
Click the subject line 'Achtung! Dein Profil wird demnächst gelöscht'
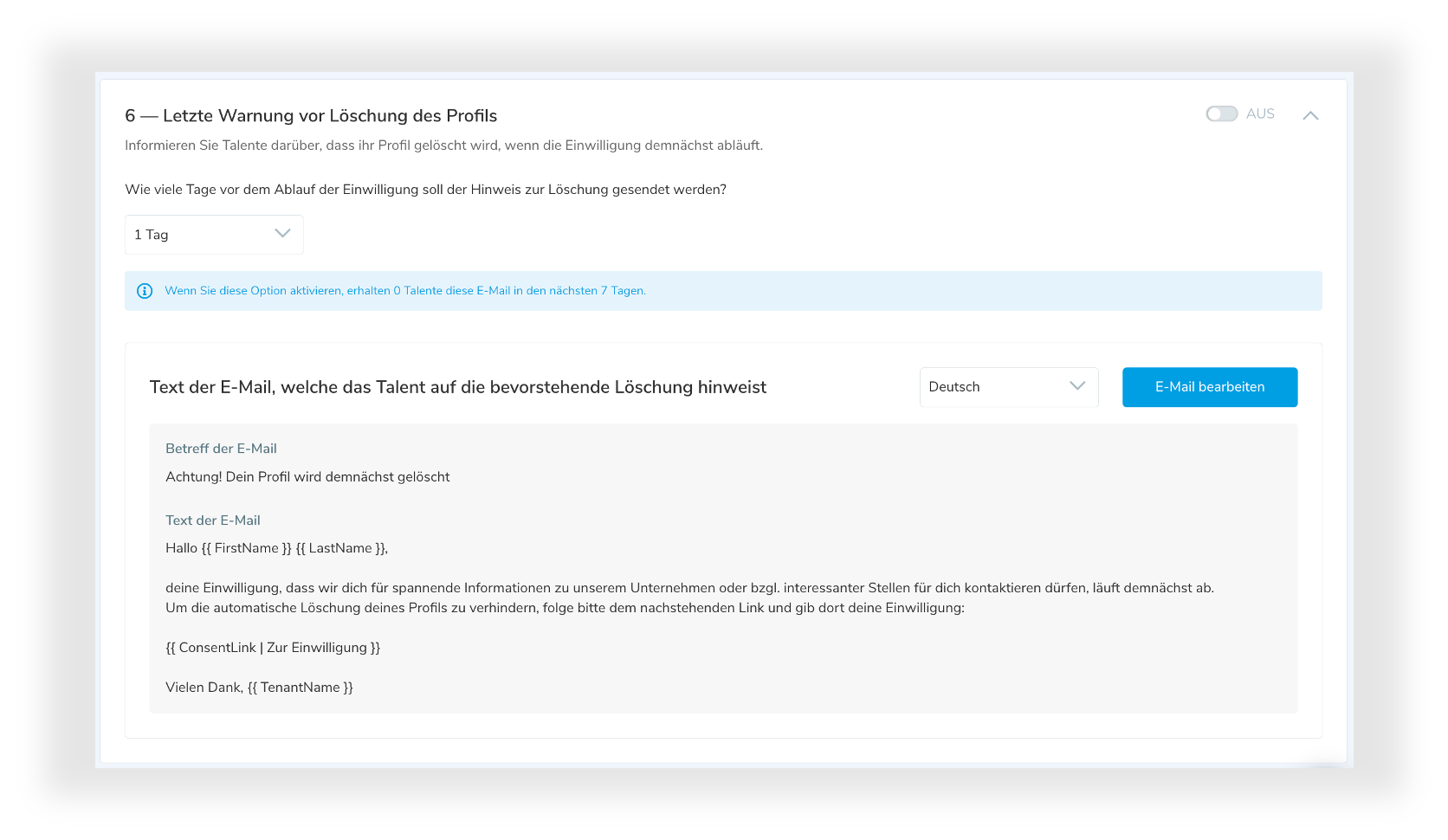[307, 477]
